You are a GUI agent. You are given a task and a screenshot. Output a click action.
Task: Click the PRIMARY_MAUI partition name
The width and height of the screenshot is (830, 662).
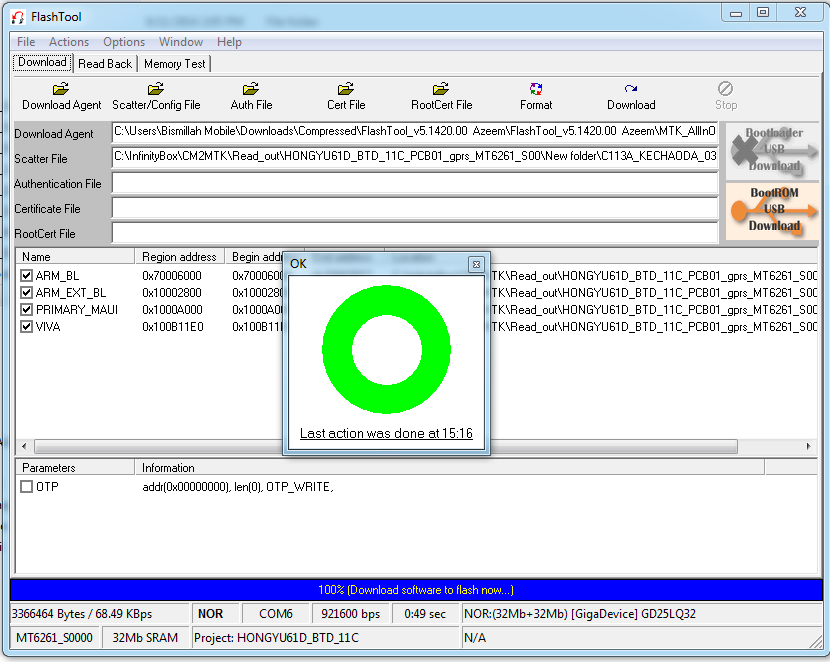(77, 310)
